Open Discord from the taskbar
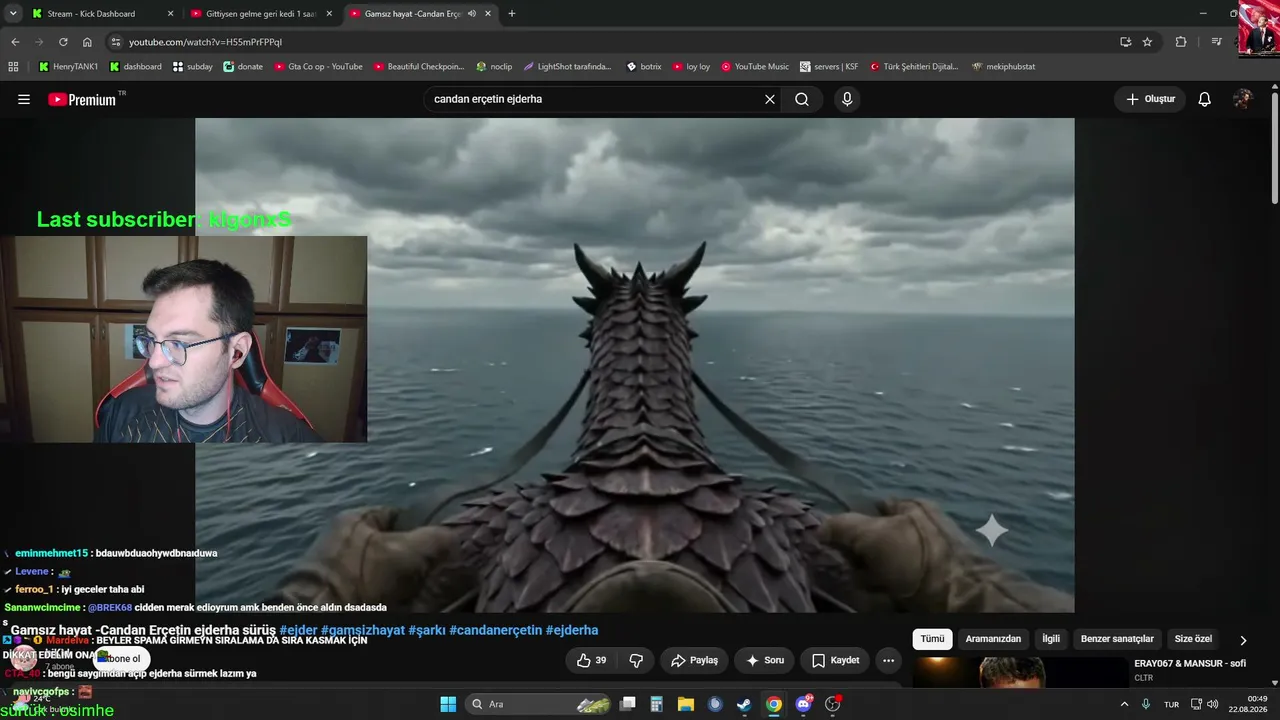 [803, 704]
